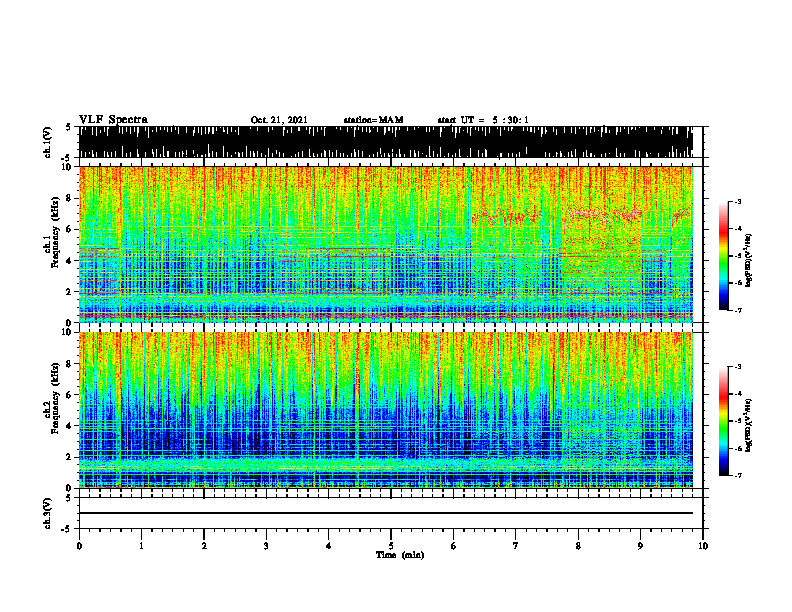Click the "-7" label on ch.2 color scale

(738, 476)
